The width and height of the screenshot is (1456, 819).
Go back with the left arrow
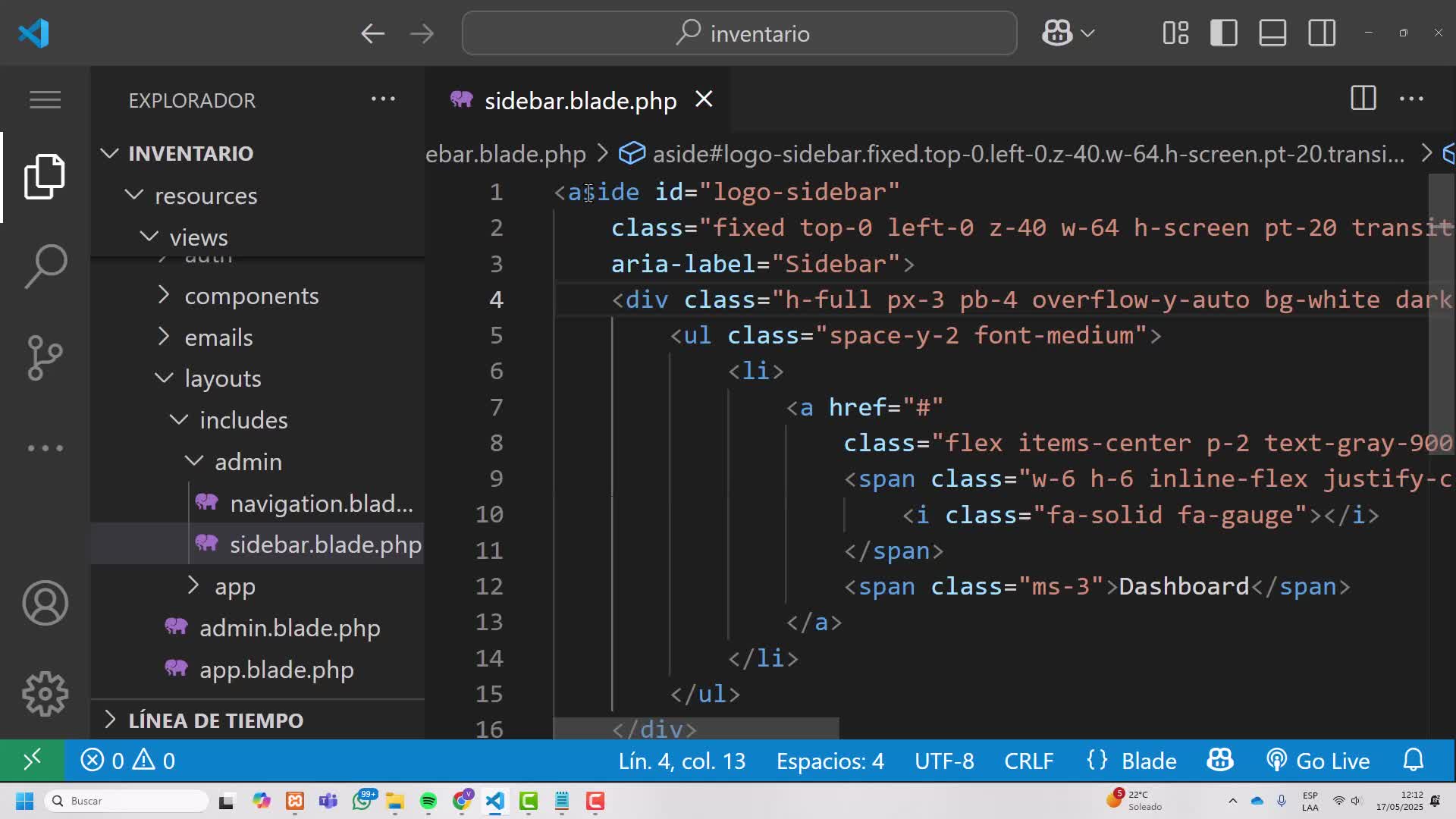point(372,33)
